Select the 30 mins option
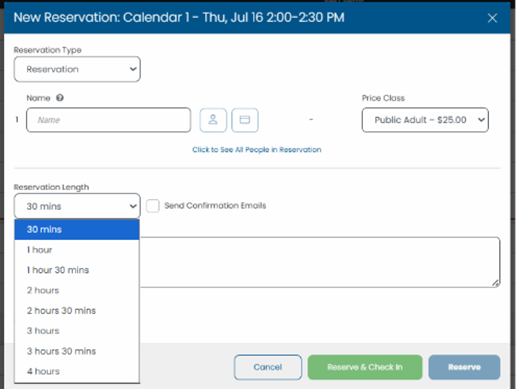 coord(77,229)
